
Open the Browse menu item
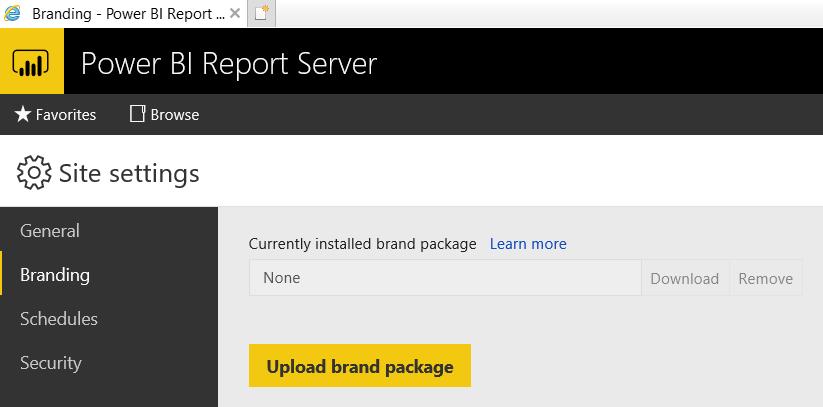pos(165,114)
